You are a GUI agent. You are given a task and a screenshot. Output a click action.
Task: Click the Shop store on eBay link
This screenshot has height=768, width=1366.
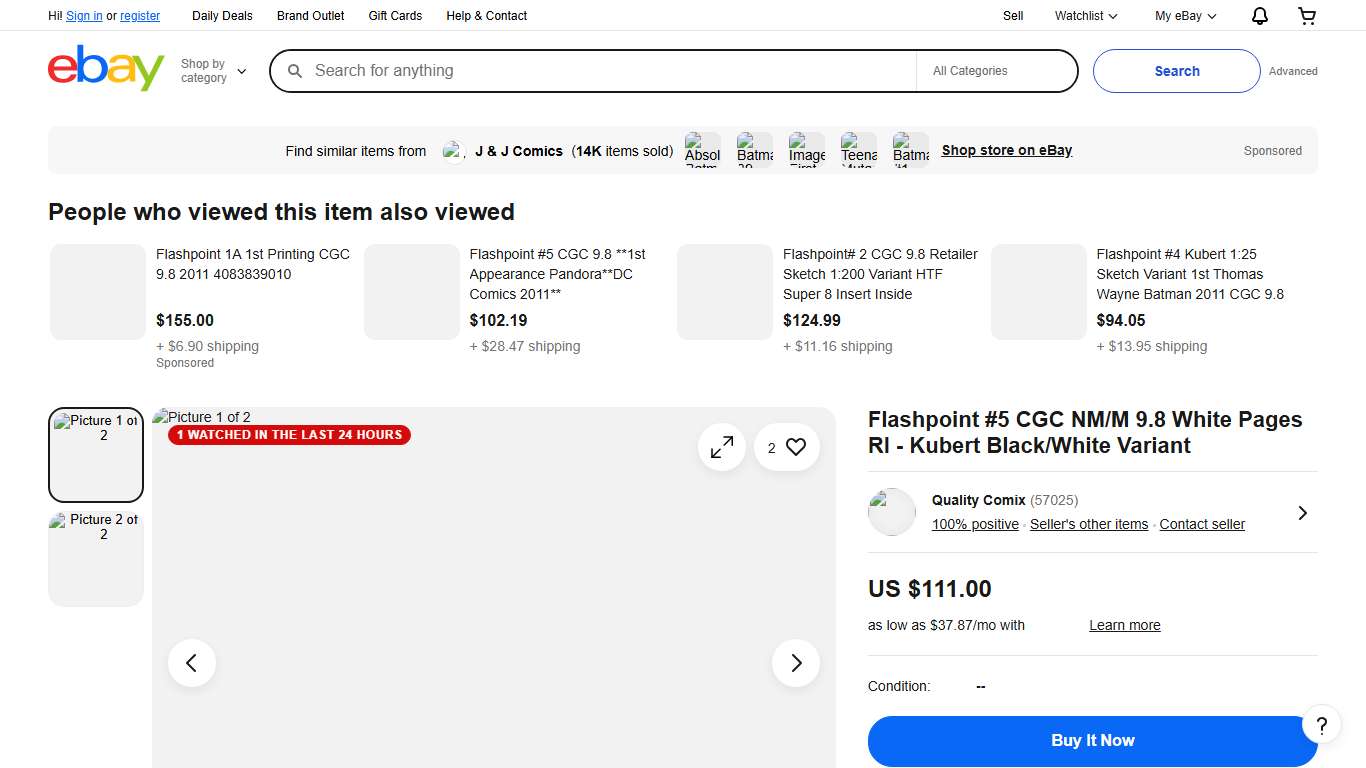(1006, 151)
